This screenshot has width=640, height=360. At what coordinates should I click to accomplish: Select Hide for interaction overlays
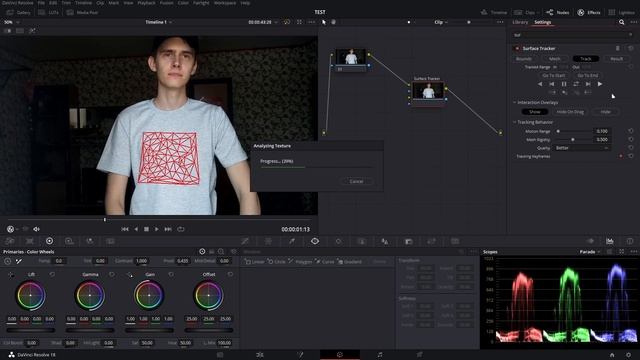[x=605, y=112]
